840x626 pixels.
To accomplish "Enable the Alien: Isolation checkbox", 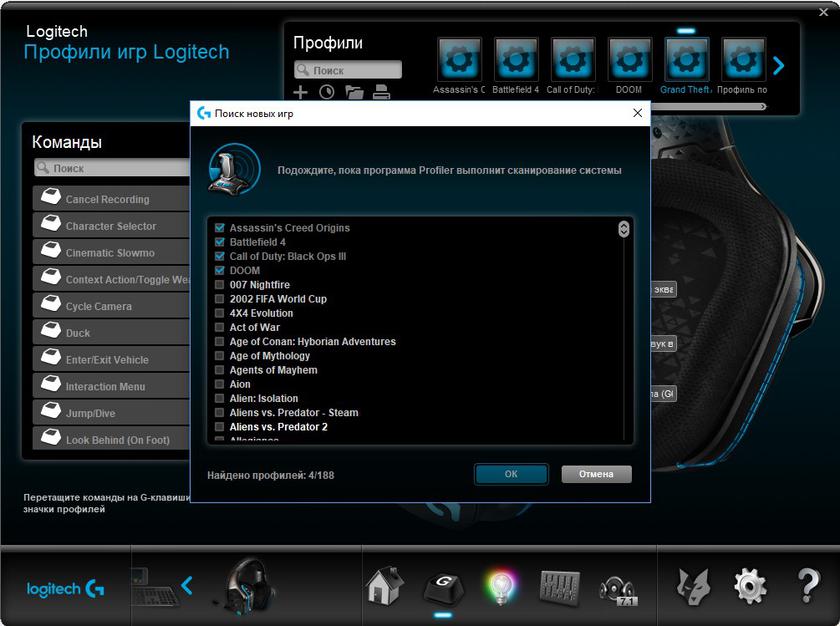I will point(220,398).
